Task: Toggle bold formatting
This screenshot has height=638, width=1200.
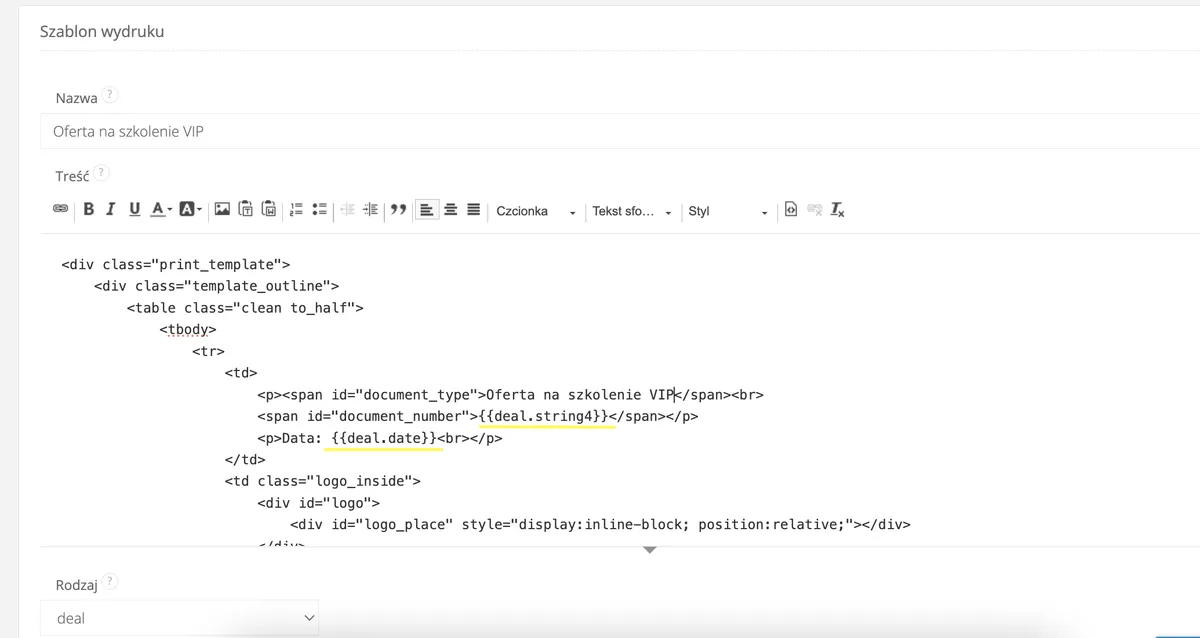Action: [89, 210]
